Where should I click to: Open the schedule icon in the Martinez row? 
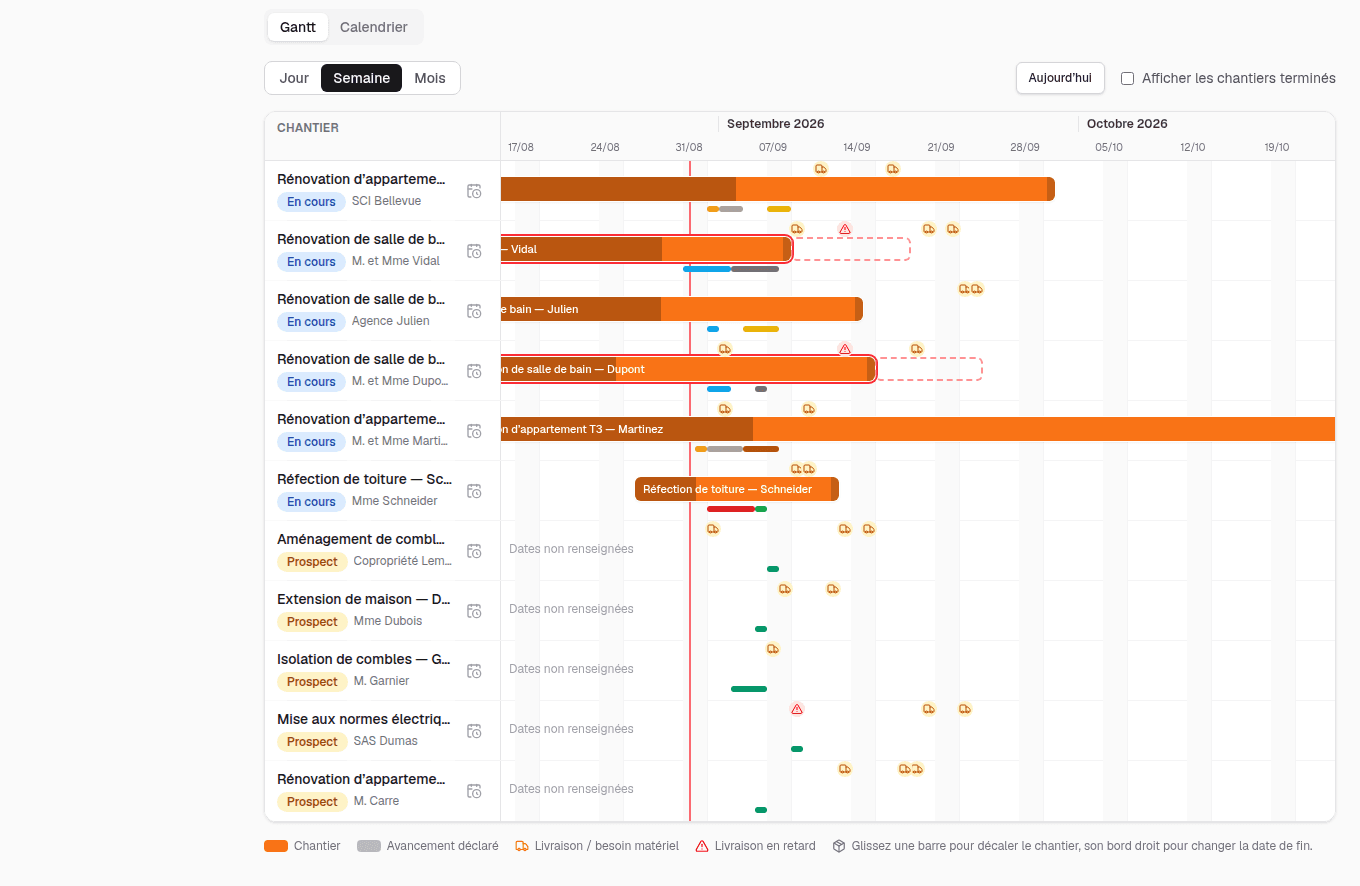(475, 431)
